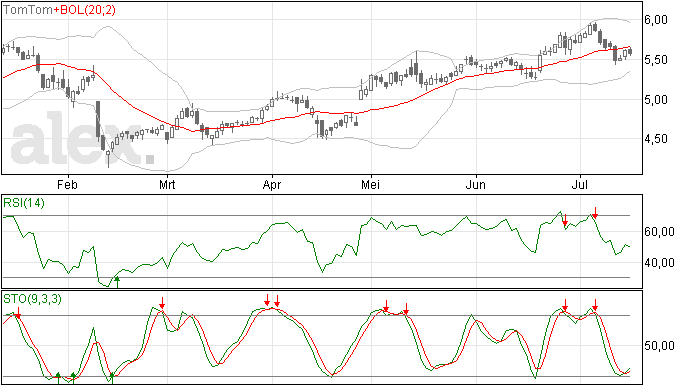This screenshot has width=690, height=387.
Task: Select the 50,00 stochastic axis value
Action: click(659, 346)
